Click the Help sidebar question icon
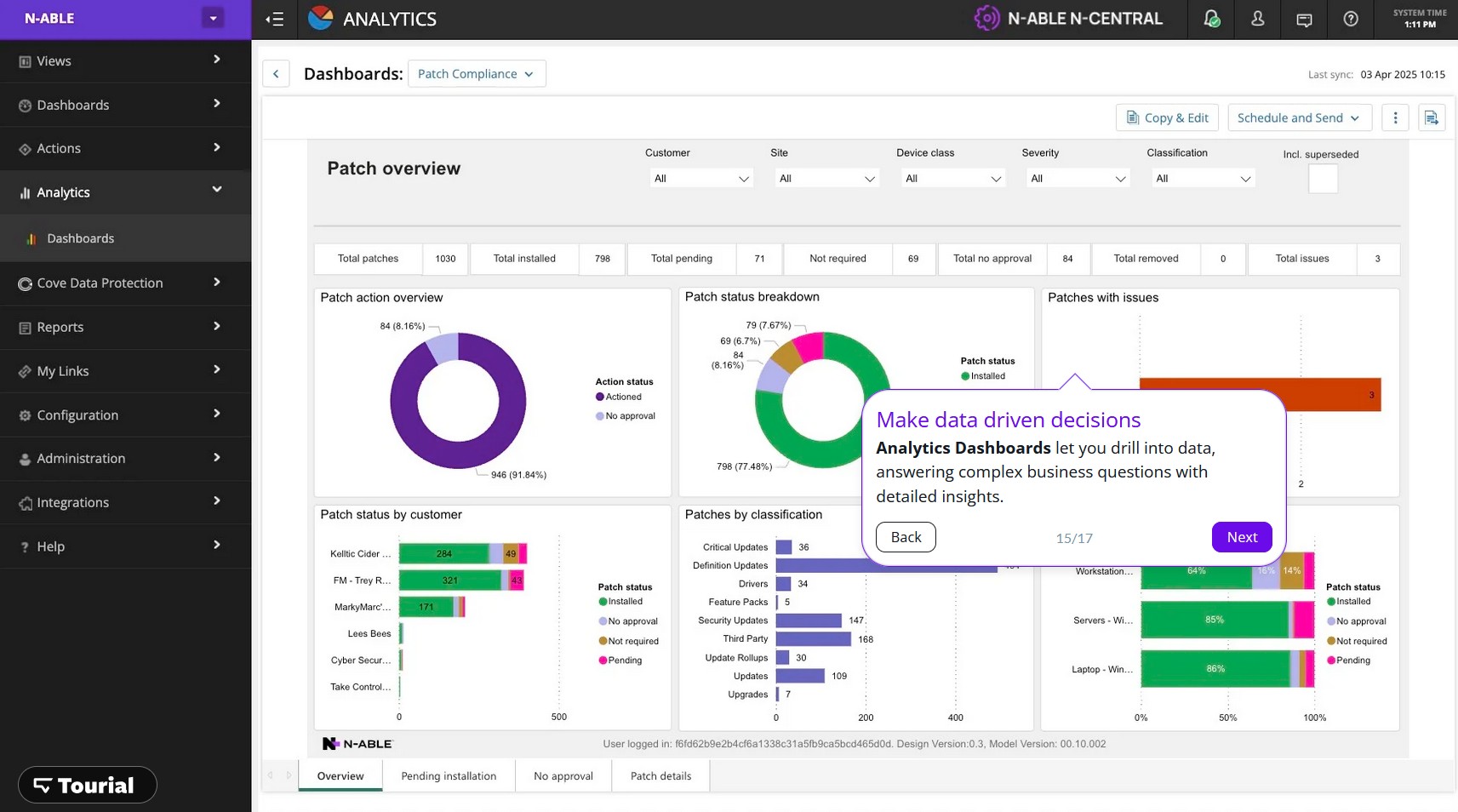The image size is (1458, 812). point(25,547)
